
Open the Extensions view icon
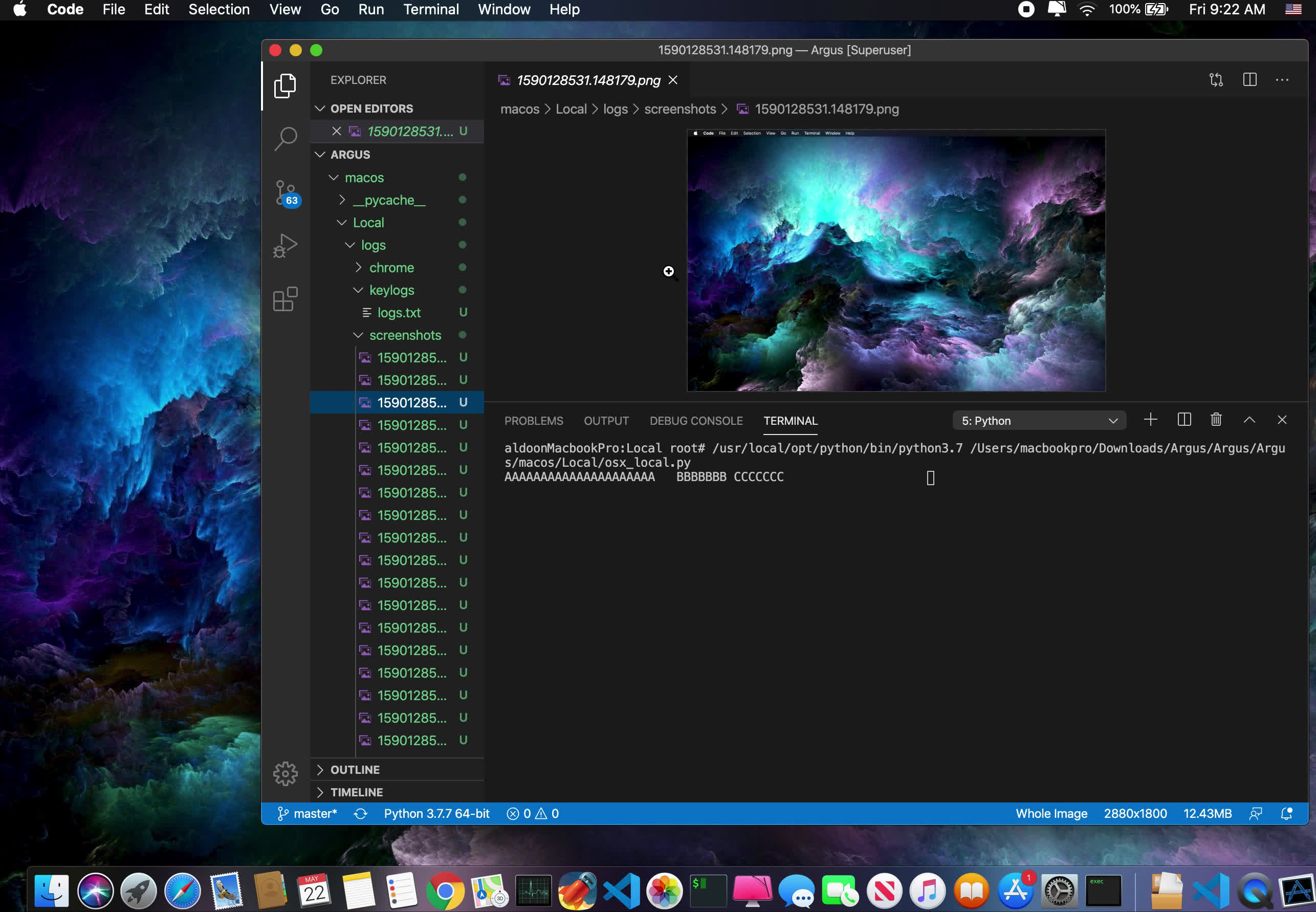285,299
